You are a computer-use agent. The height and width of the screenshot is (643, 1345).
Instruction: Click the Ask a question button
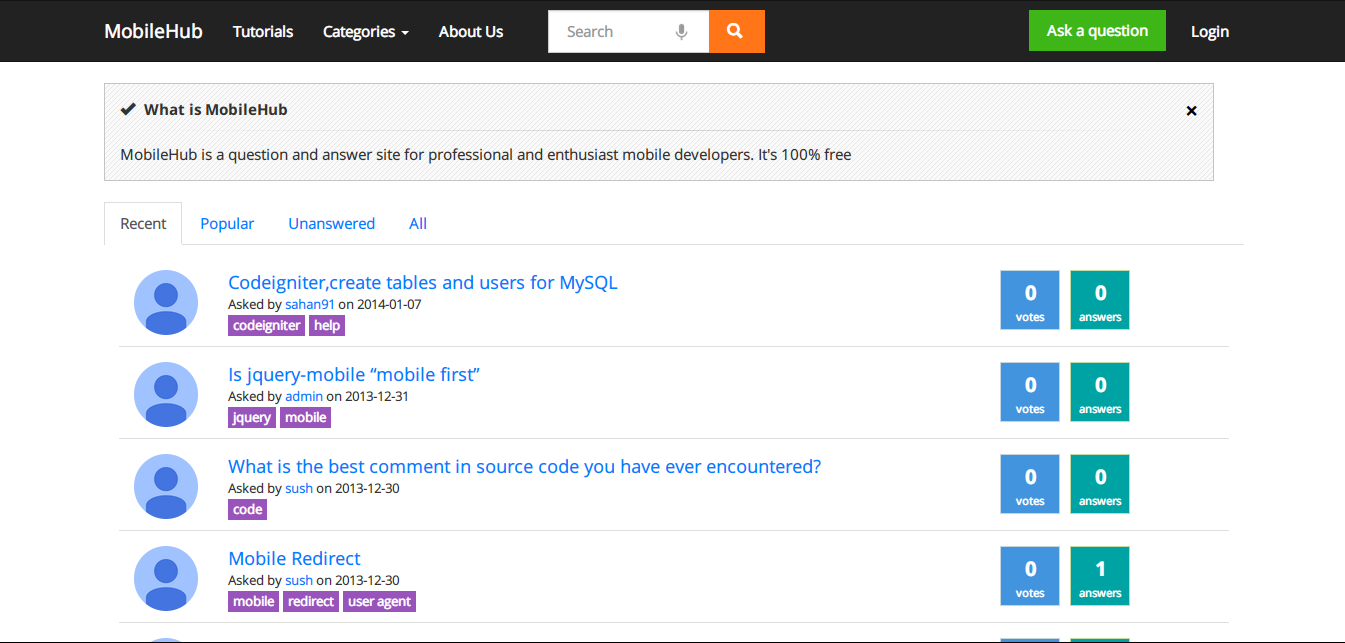coord(1097,31)
